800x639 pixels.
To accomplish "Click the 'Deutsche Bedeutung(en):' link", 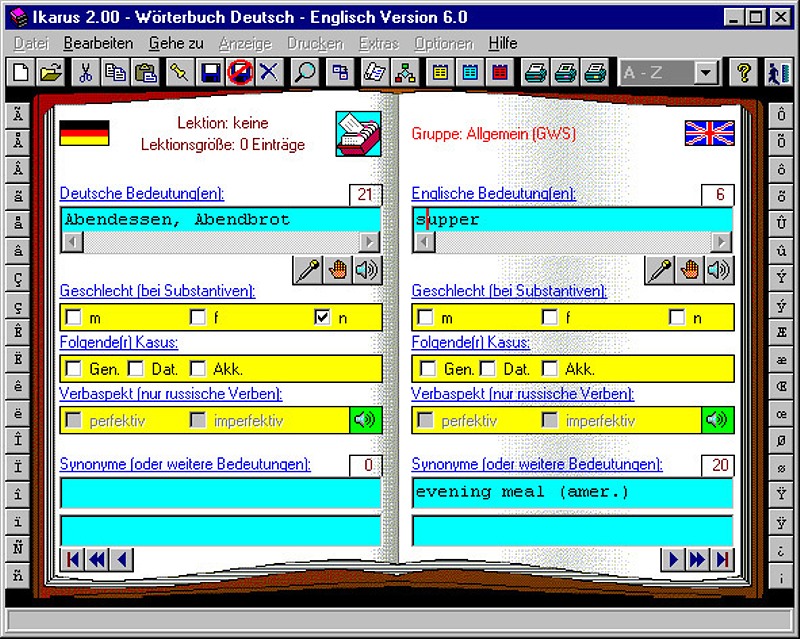I will [x=142, y=193].
